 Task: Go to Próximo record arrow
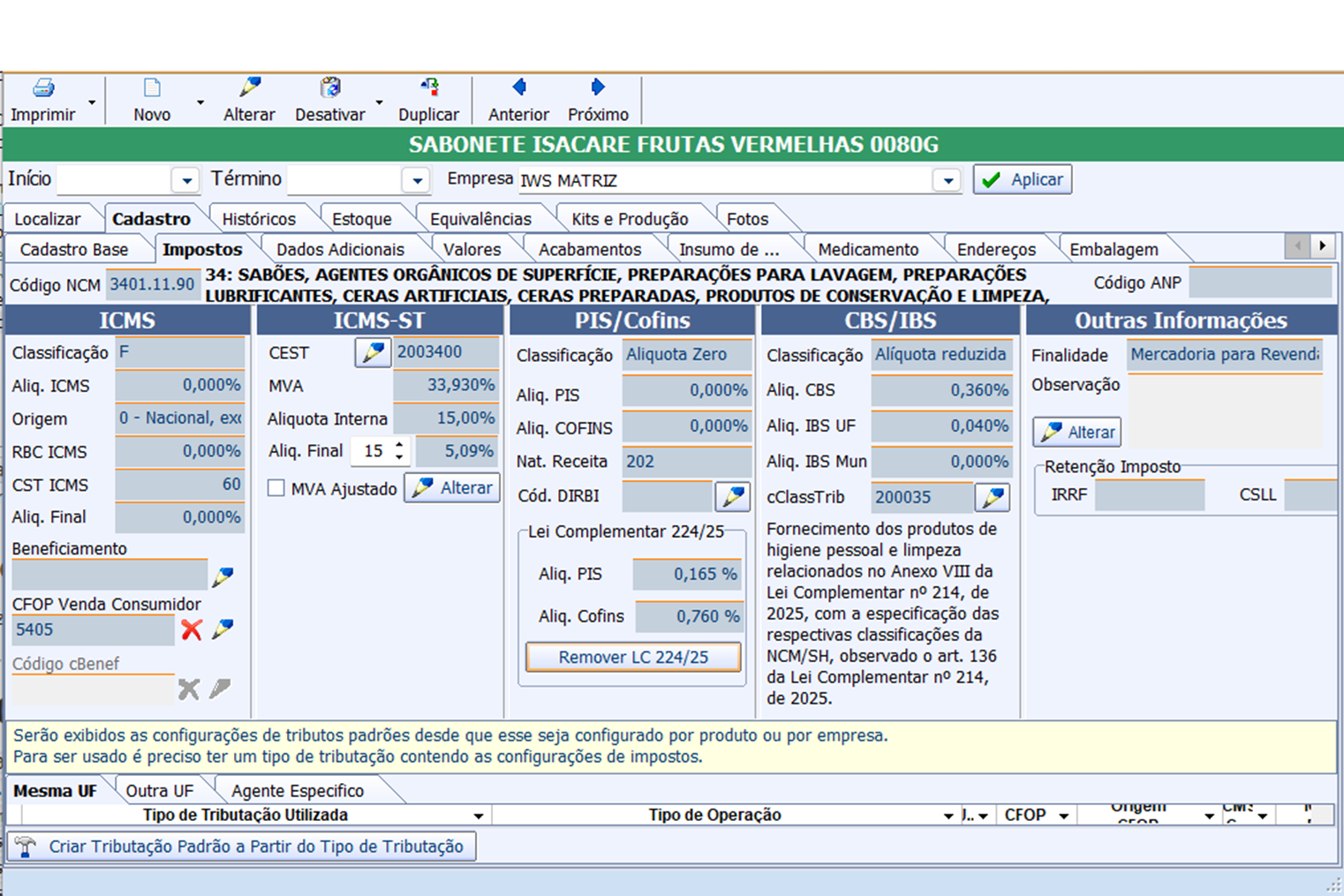point(598,88)
